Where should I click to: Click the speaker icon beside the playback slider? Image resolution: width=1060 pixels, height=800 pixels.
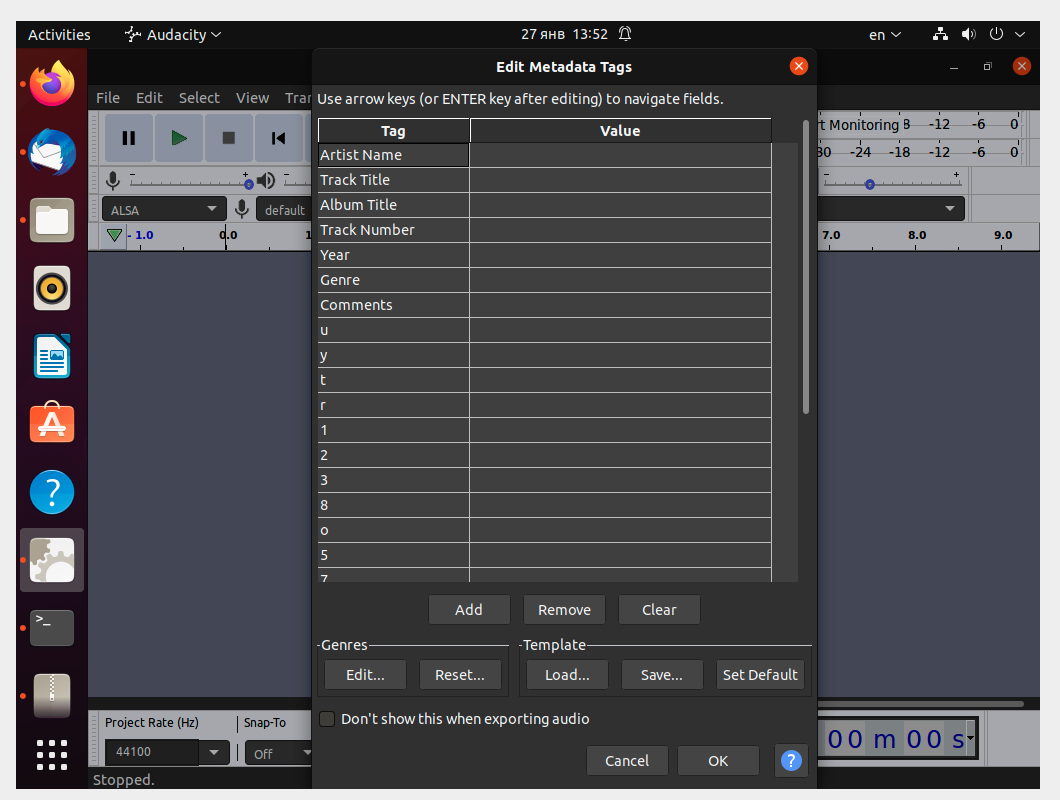tap(265, 180)
